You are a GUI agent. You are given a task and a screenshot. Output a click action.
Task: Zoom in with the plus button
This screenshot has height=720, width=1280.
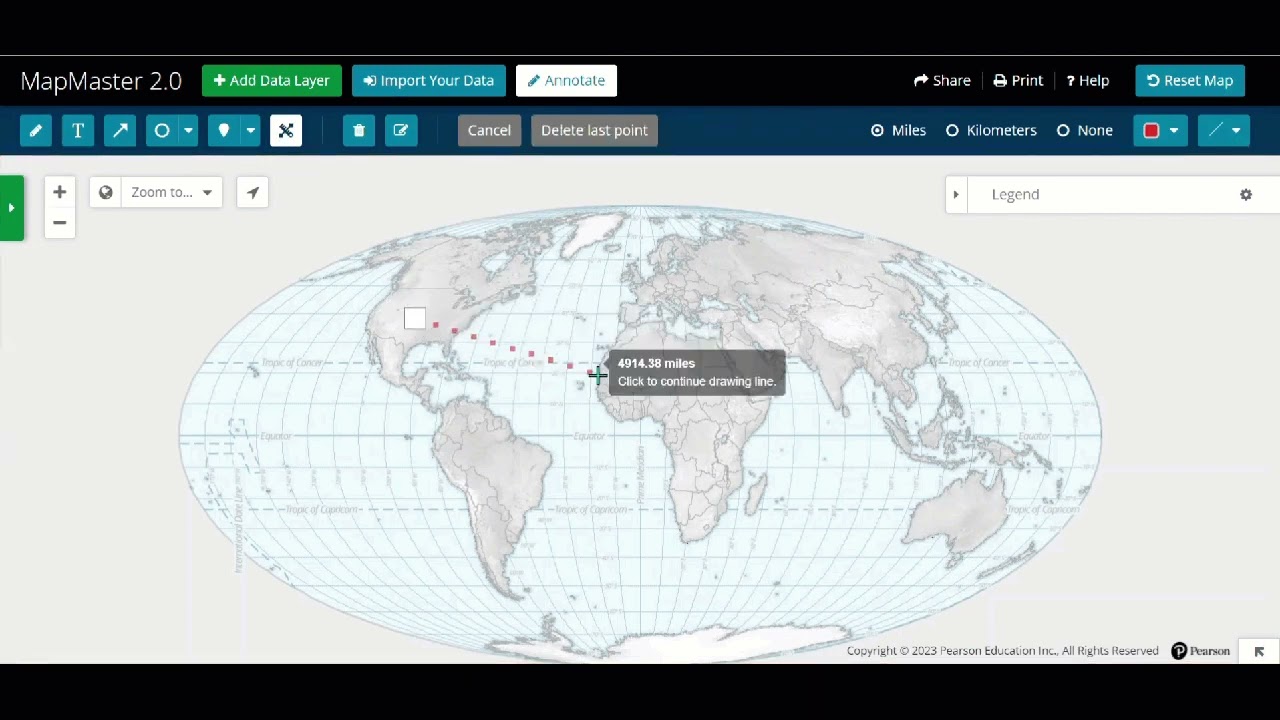(x=59, y=192)
